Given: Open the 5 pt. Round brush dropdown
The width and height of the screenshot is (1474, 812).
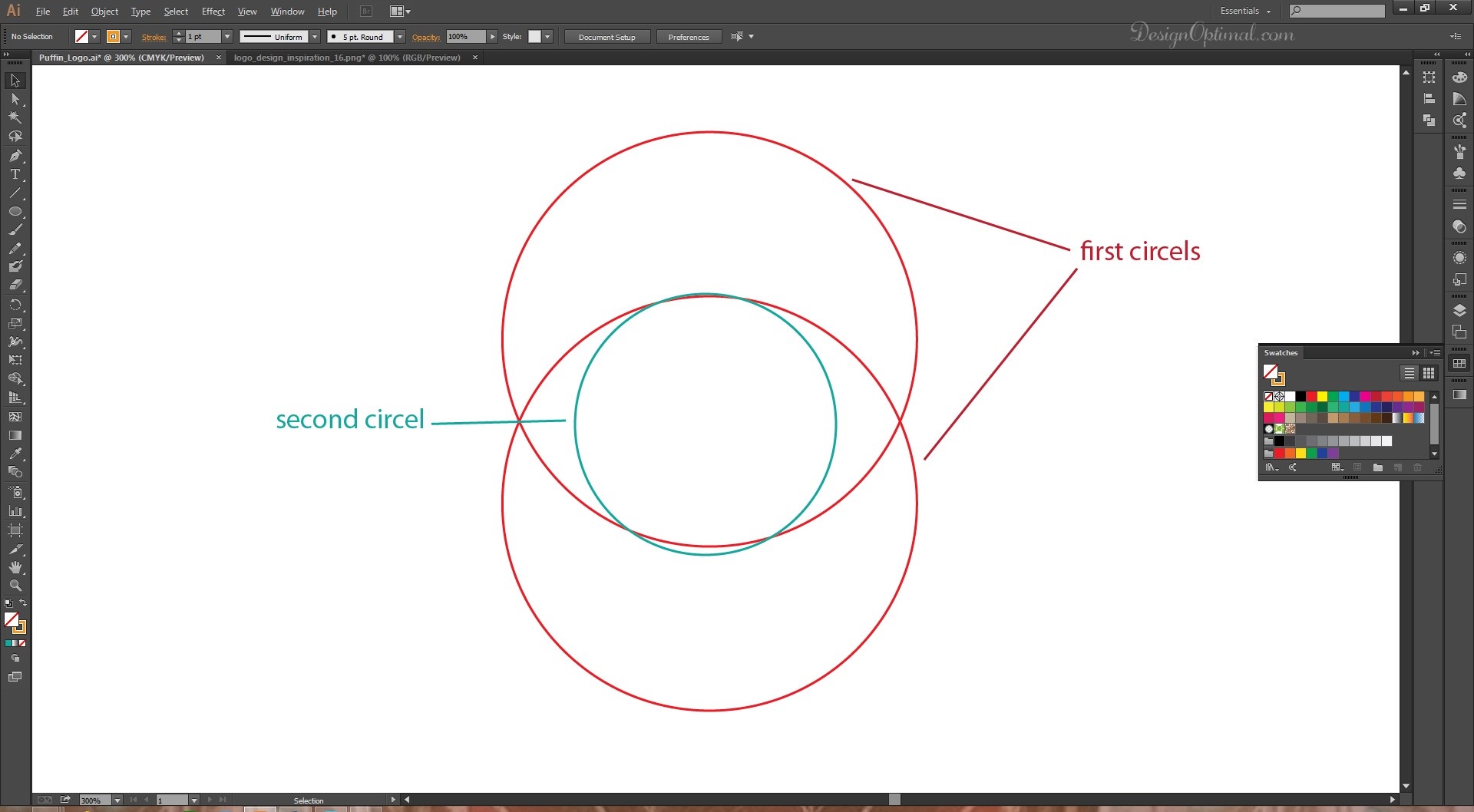Looking at the screenshot, I should pos(400,37).
